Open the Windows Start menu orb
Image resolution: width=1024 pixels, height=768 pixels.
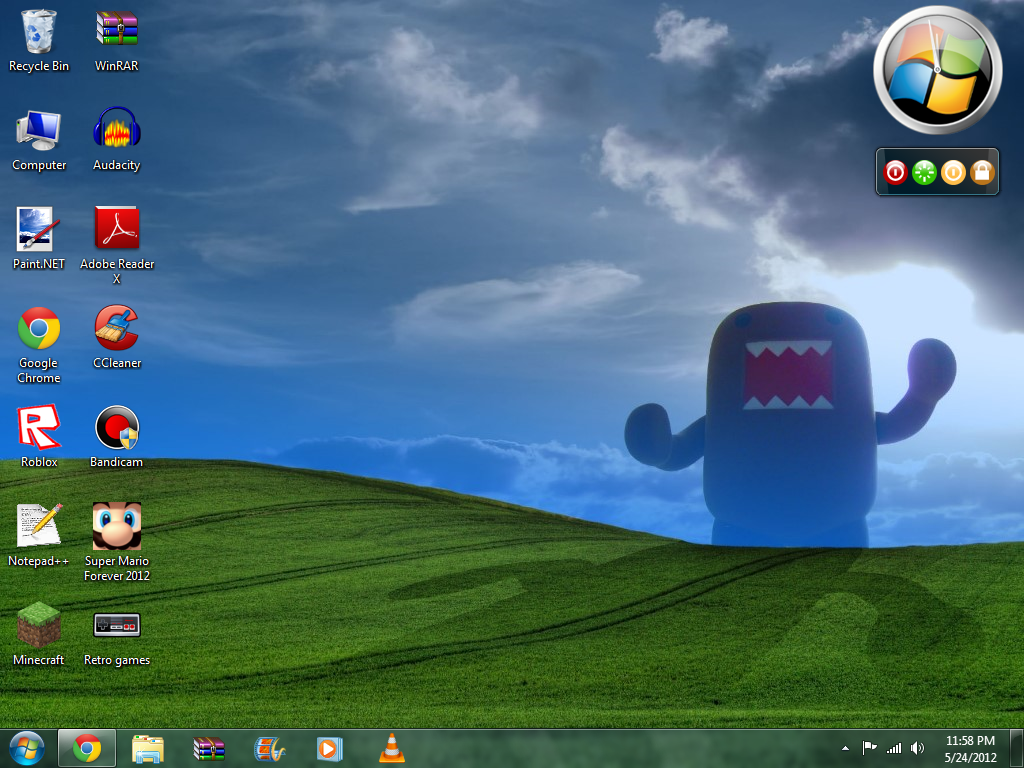click(27, 748)
